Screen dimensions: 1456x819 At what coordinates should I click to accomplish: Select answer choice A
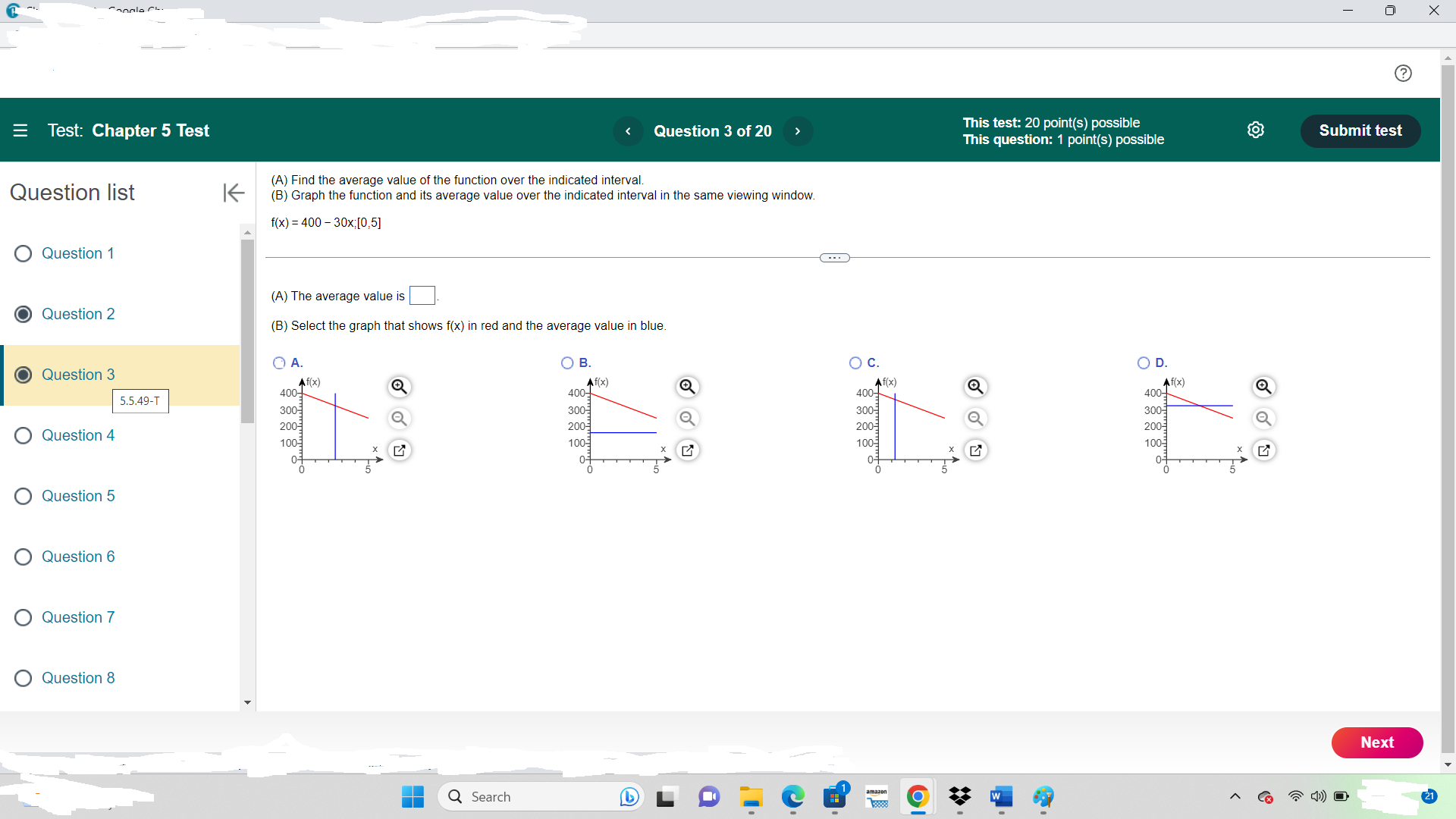[278, 363]
